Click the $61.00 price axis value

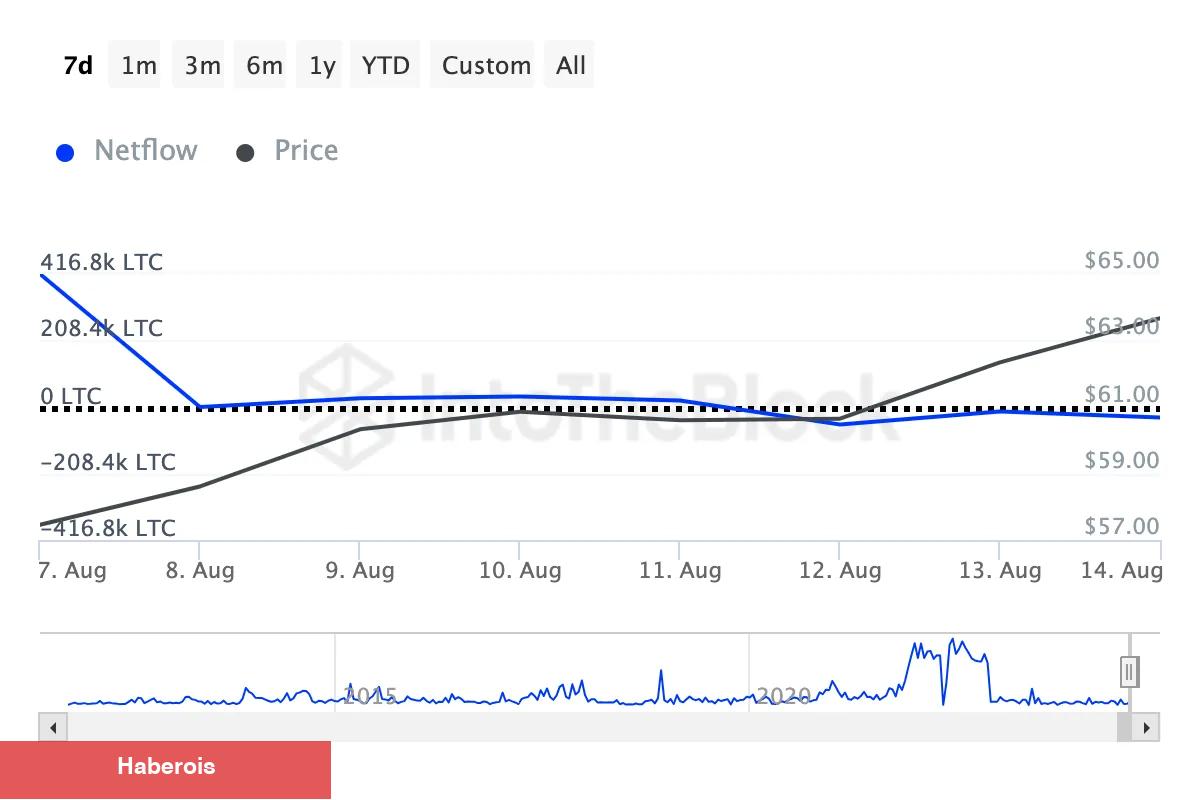tap(1122, 395)
